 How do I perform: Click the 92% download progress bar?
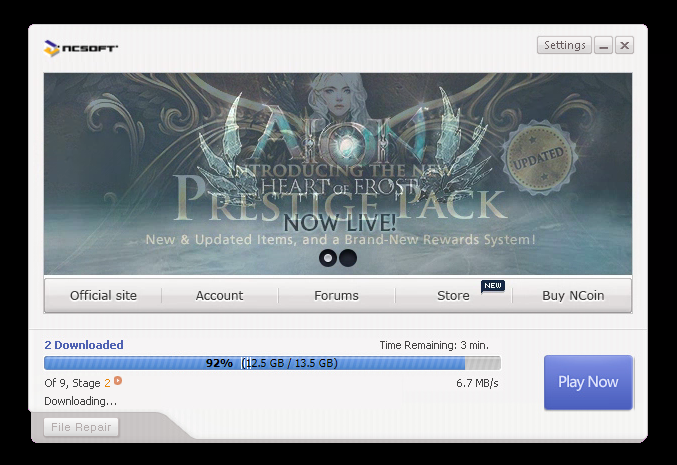(272, 363)
